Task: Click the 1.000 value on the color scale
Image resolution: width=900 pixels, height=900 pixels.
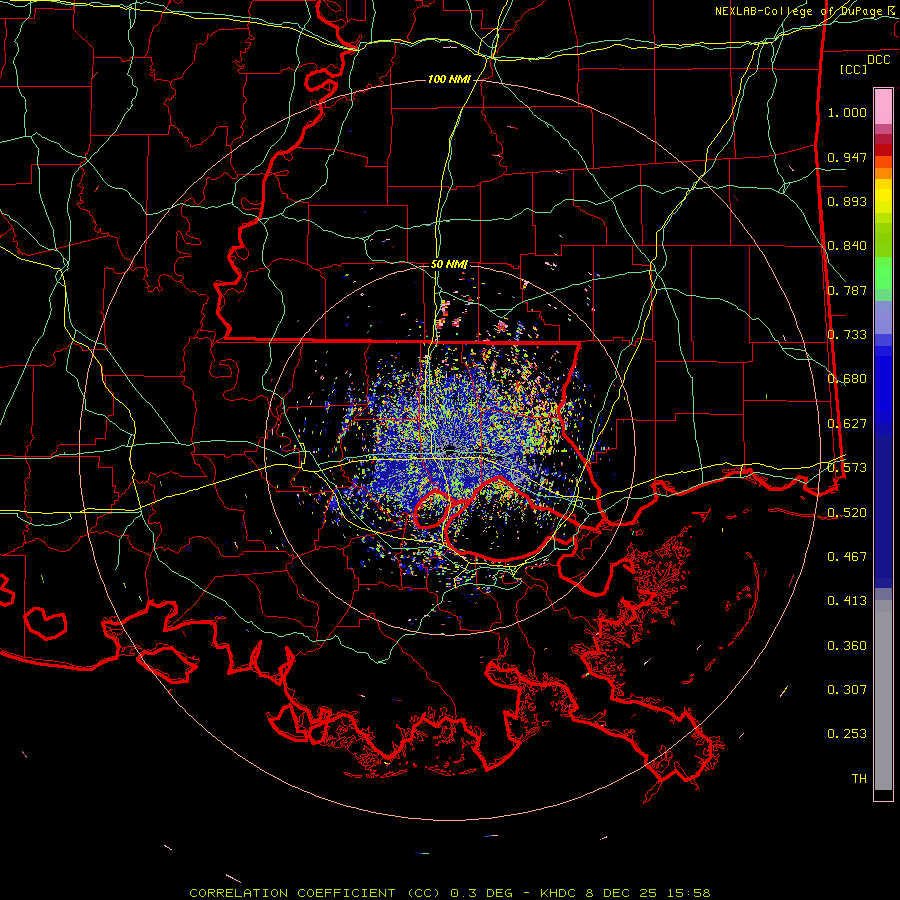Action: pyautogui.click(x=847, y=112)
